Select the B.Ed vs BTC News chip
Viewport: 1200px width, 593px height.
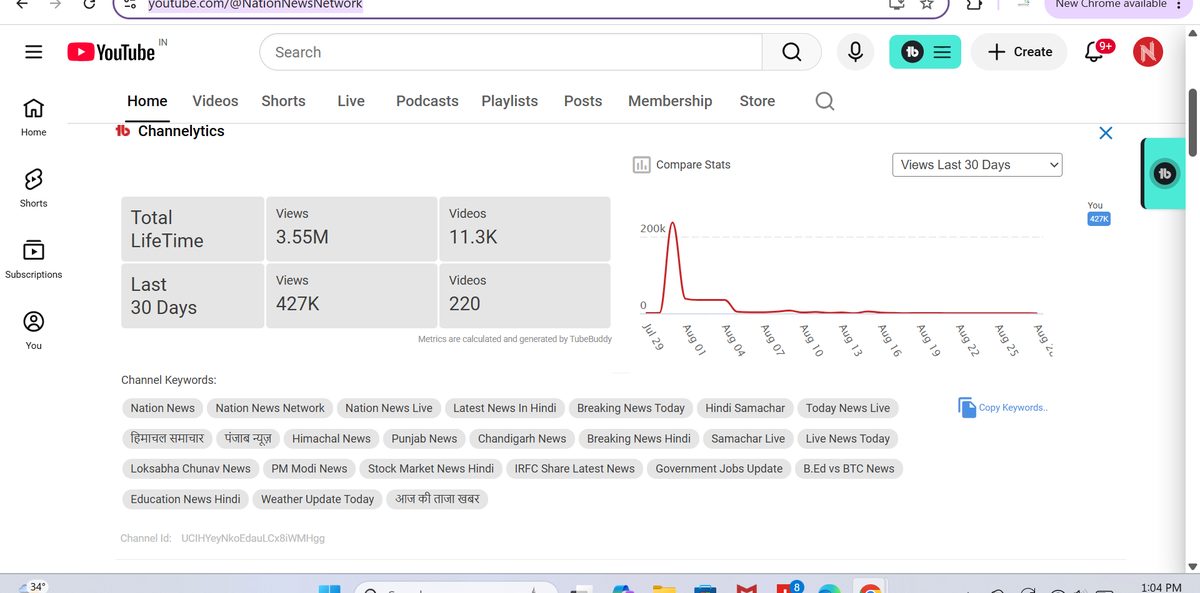coord(849,468)
